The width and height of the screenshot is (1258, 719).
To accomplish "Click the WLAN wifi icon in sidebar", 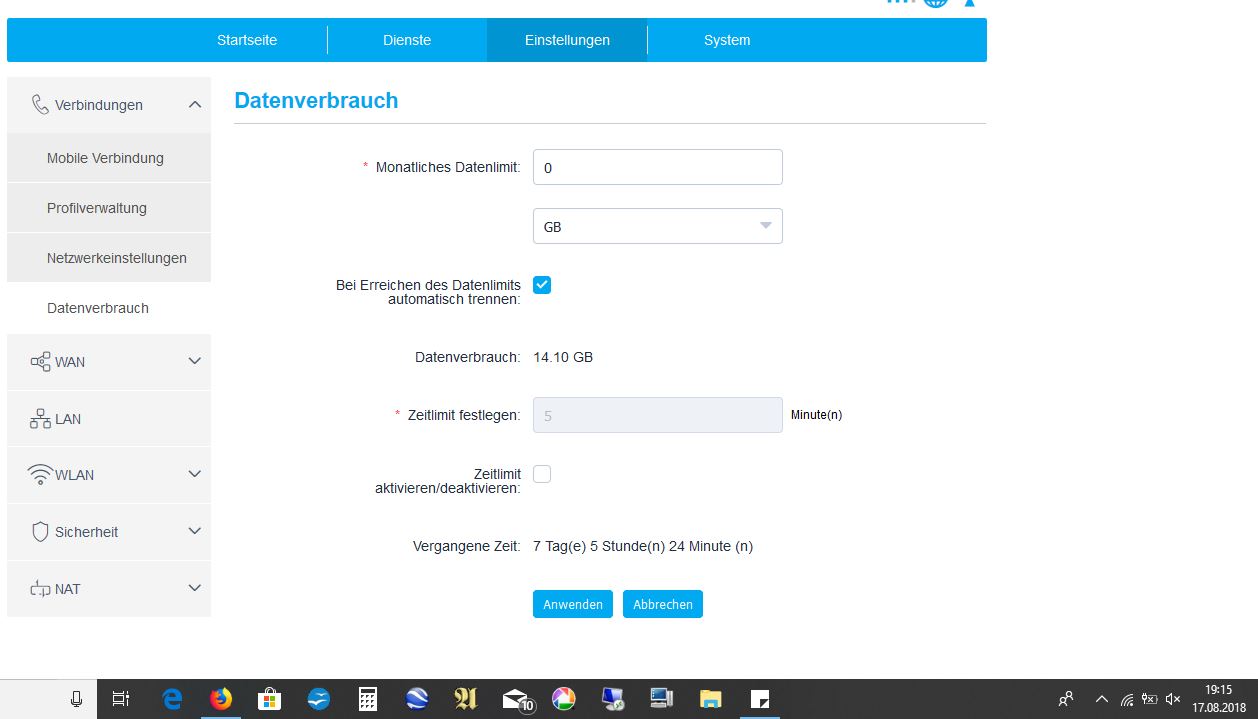I will tap(40, 475).
